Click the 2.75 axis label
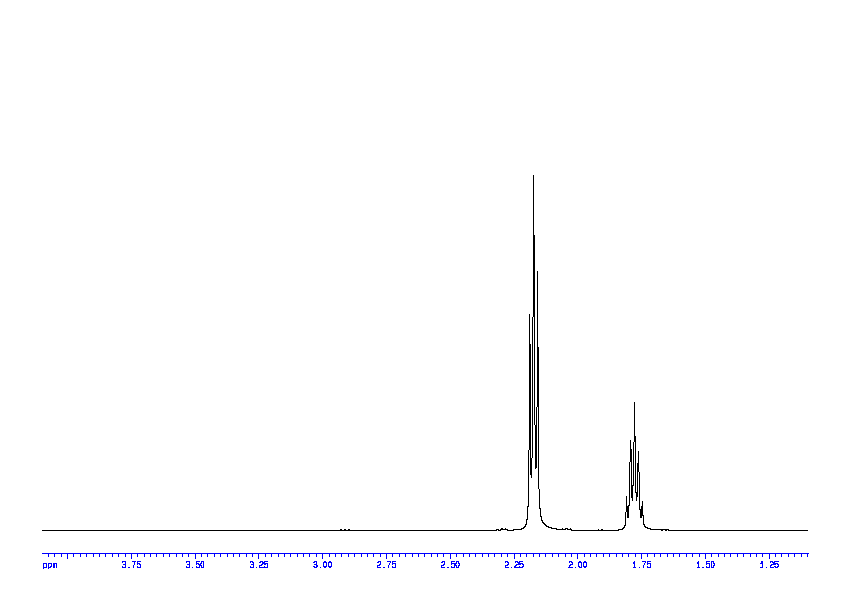The height and width of the screenshot is (596, 842). [386, 565]
